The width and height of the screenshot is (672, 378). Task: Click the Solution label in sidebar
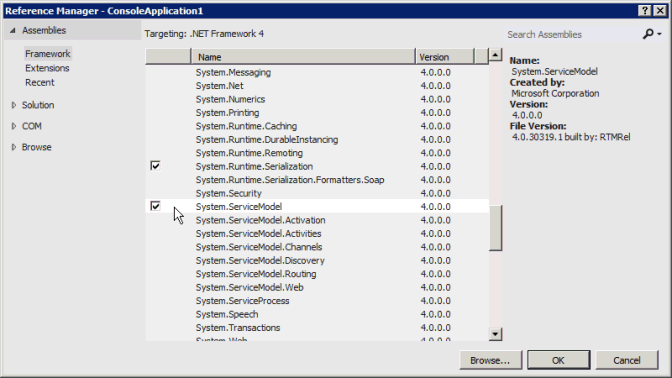(x=38, y=105)
